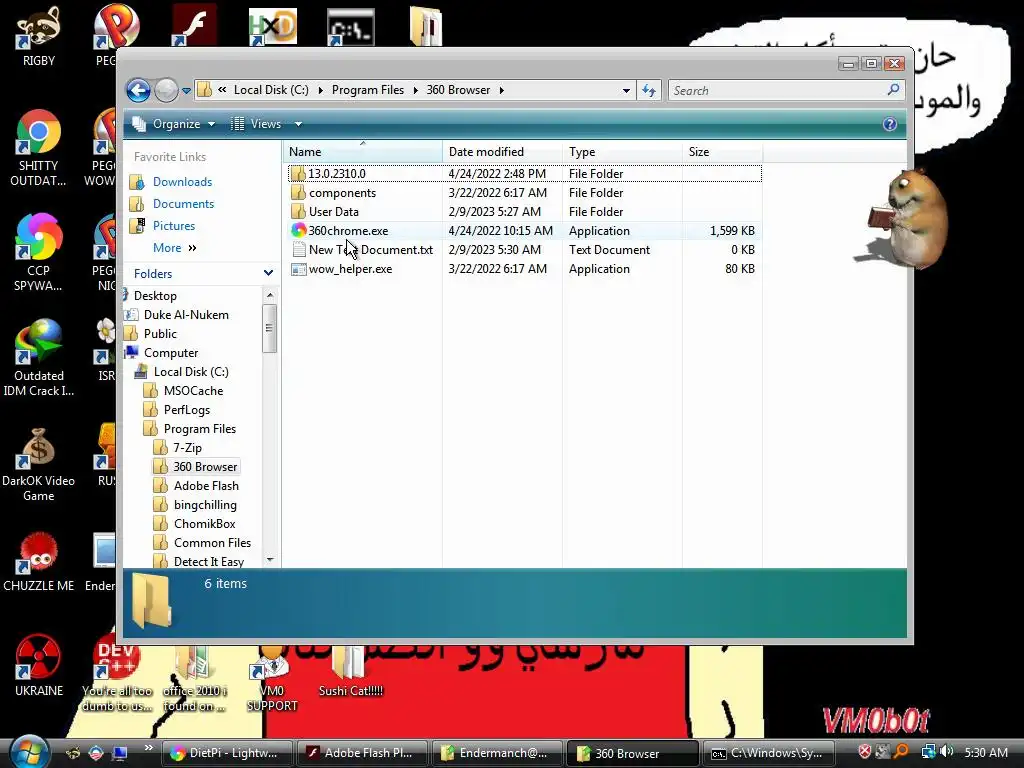Click the Windows Start orb
Image resolution: width=1024 pixels, height=768 pixels.
[28, 752]
